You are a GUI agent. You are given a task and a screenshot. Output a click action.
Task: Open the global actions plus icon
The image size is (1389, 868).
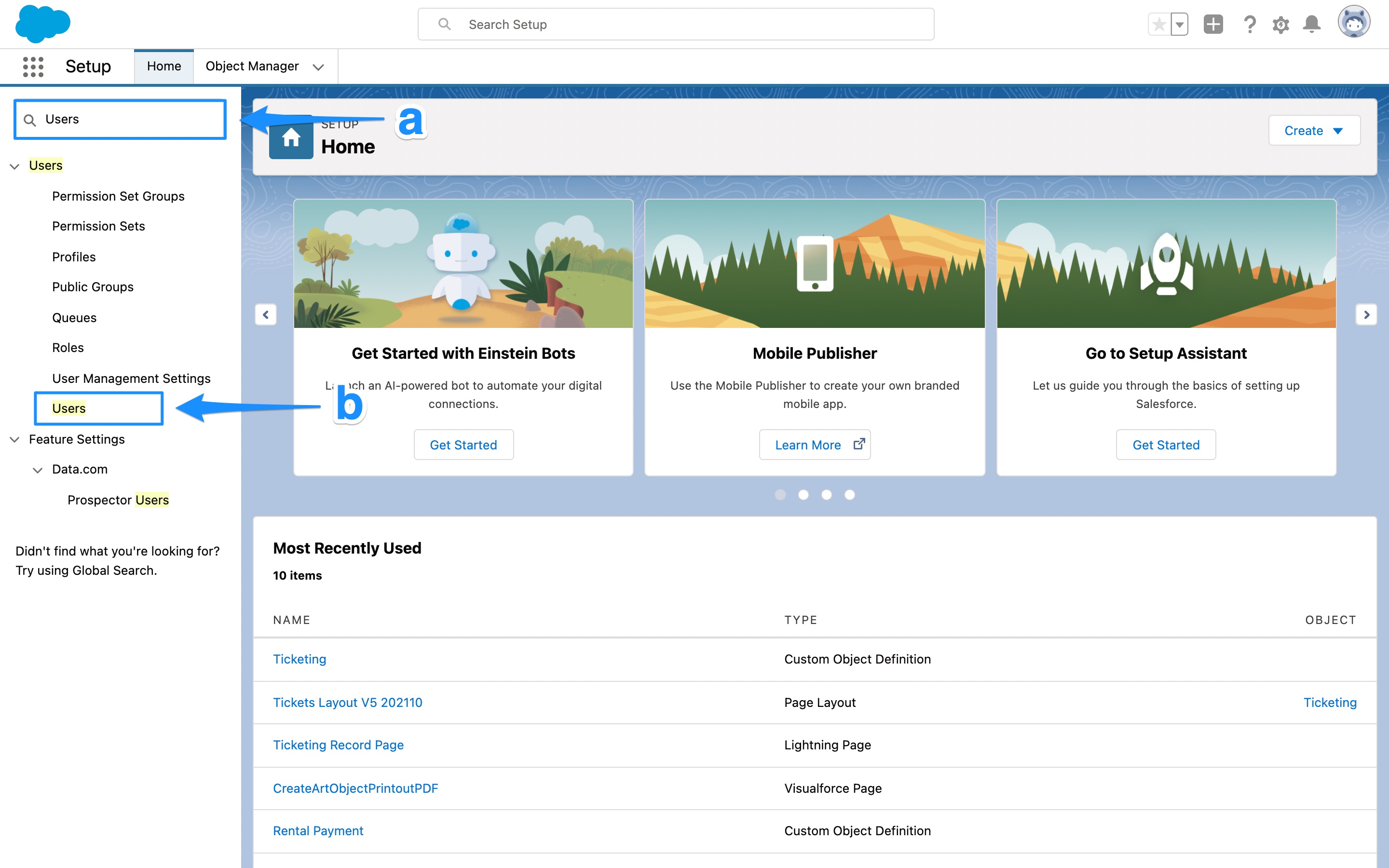point(1213,24)
